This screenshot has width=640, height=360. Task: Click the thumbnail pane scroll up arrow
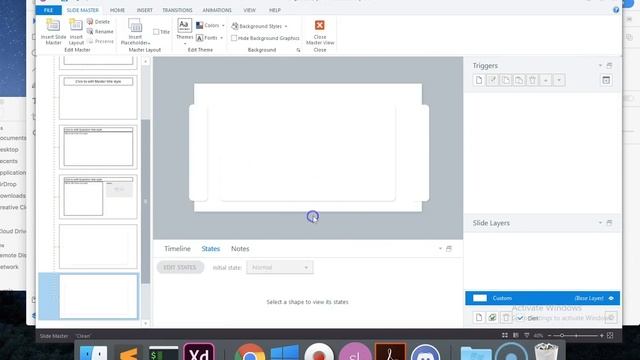point(146,62)
